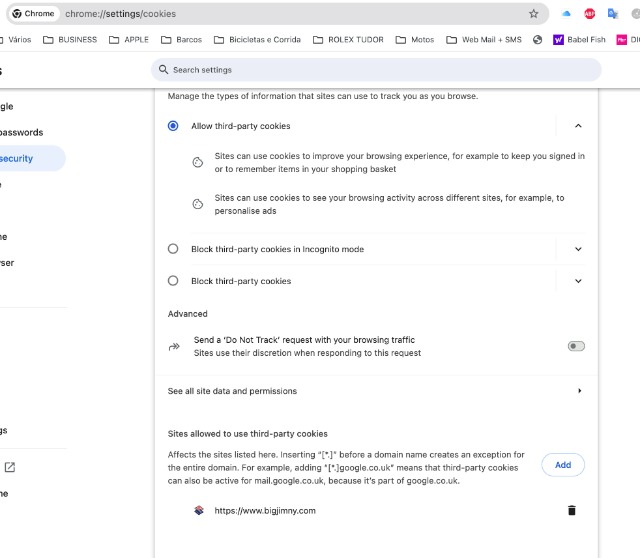Open the red ABP ad blocker extension
The height and width of the screenshot is (558, 640).
(x=590, y=14)
